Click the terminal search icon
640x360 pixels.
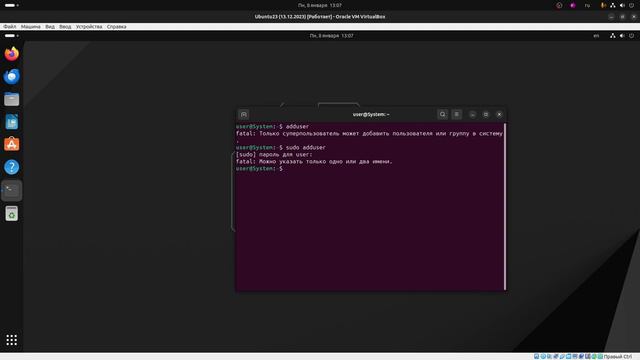[x=442, y=115]
